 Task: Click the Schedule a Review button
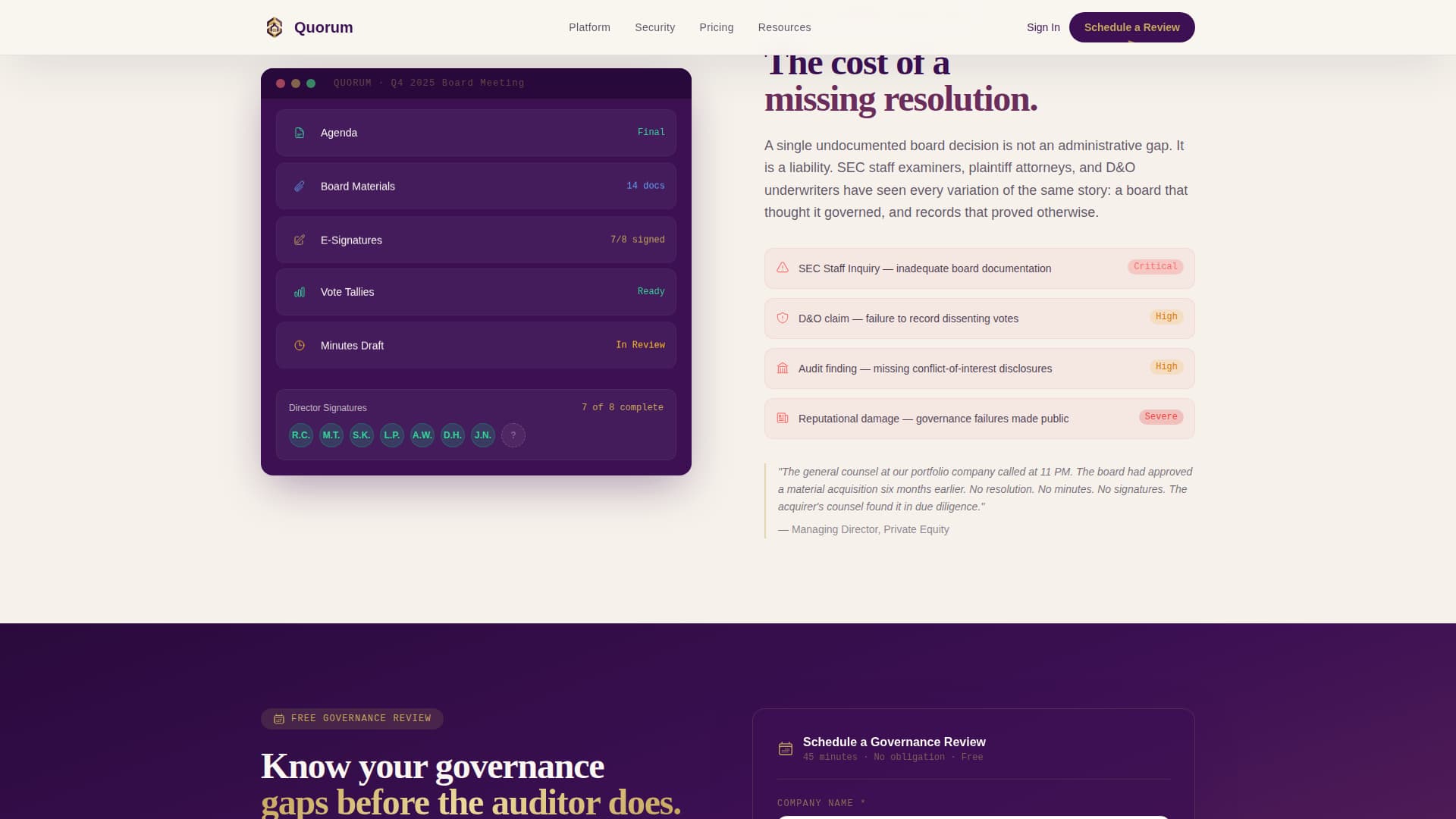tap(1131, 27)
